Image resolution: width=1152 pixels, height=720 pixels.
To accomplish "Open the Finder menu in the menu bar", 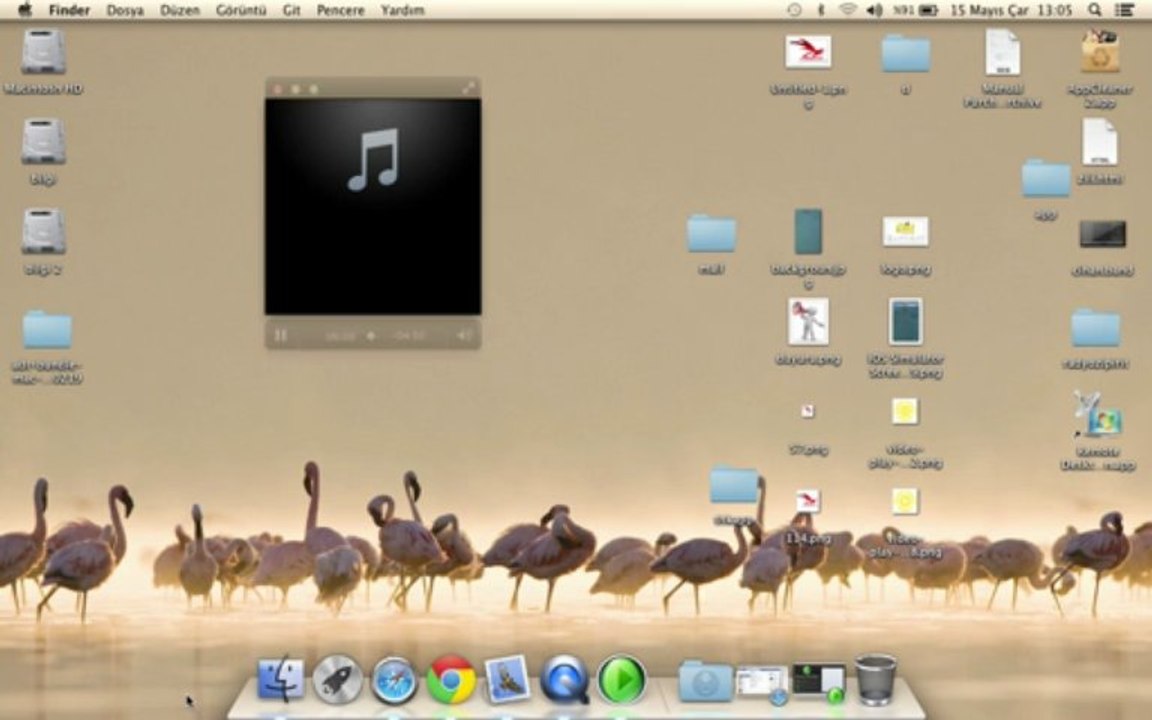I will click(x=69, y=10).
